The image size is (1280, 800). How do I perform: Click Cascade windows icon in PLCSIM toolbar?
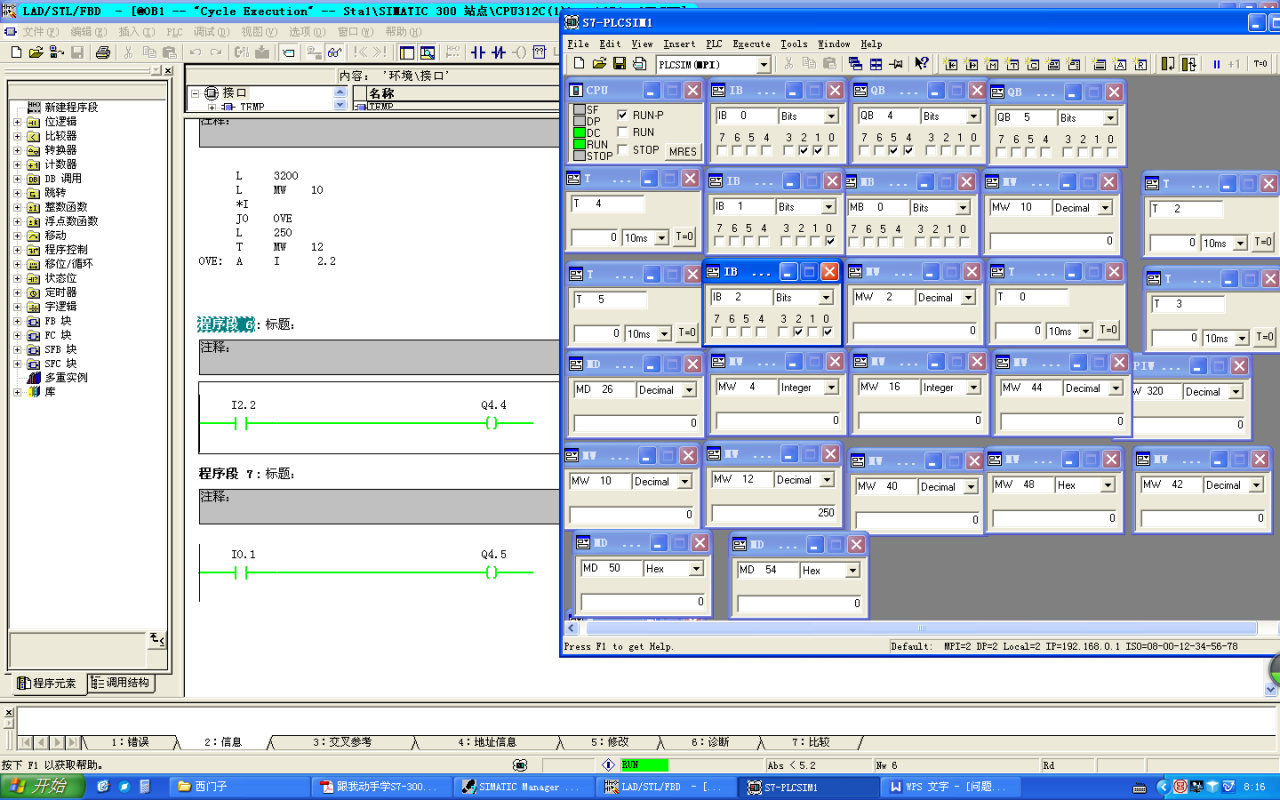point(855,64)
